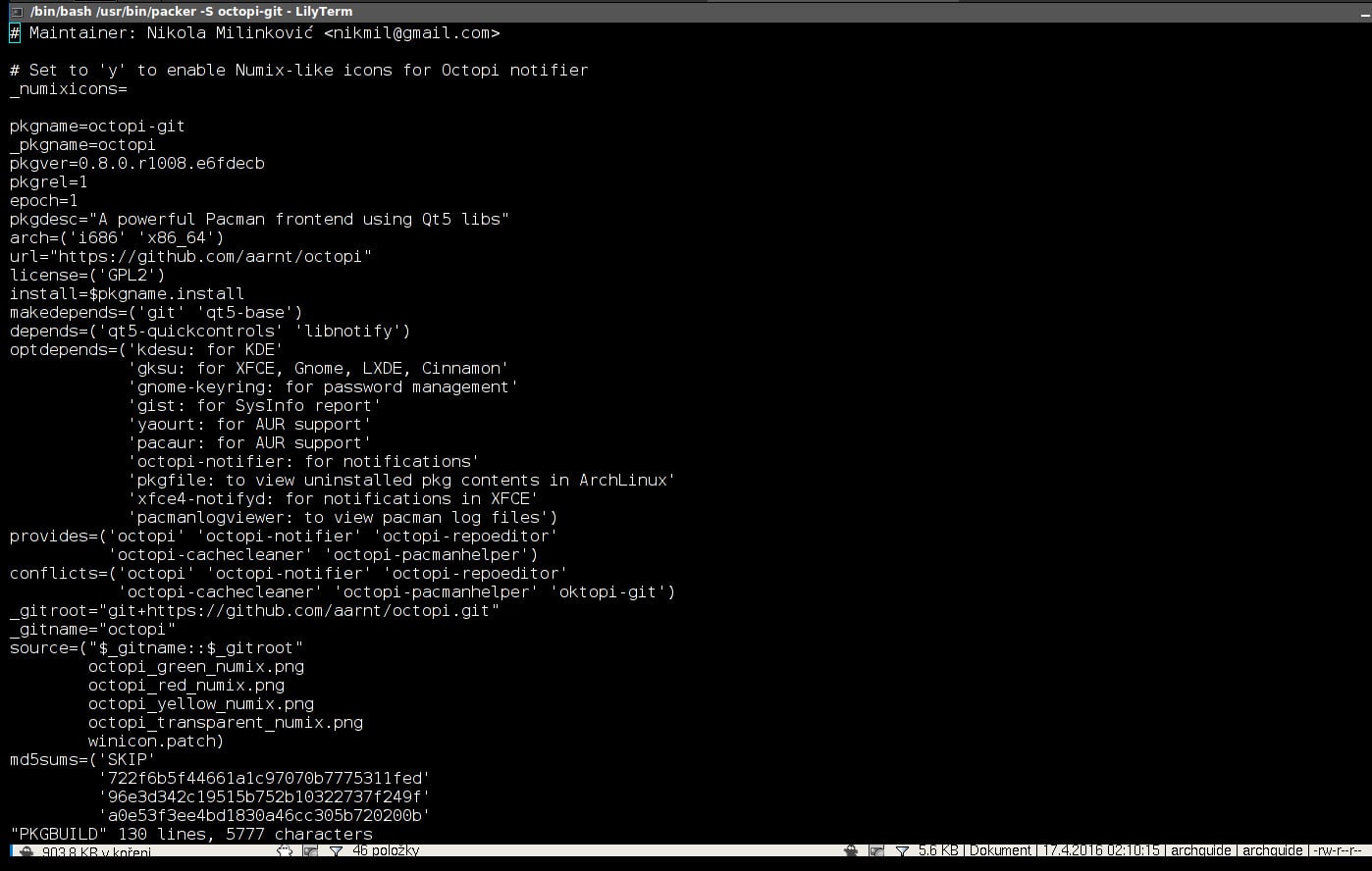The height and width of the screenshot is (871, 1372).
Task: Click the winicon.patch) line
Action: [x=157, y=741]
